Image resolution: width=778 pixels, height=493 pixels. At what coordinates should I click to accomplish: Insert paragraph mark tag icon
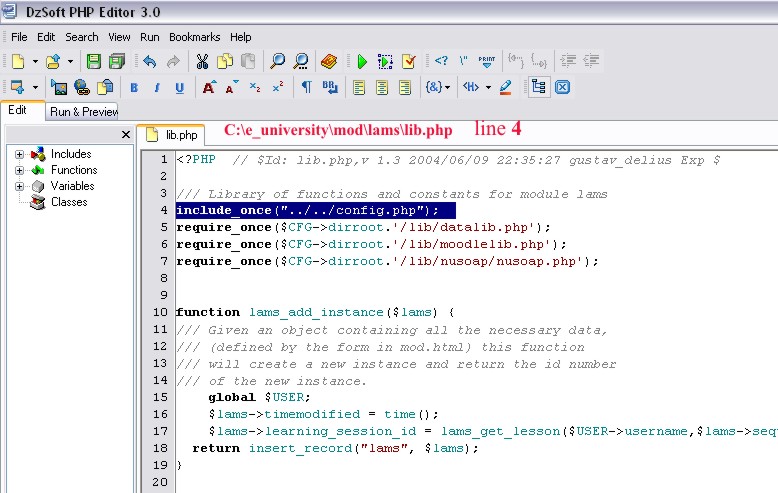[x=307, y=87]
